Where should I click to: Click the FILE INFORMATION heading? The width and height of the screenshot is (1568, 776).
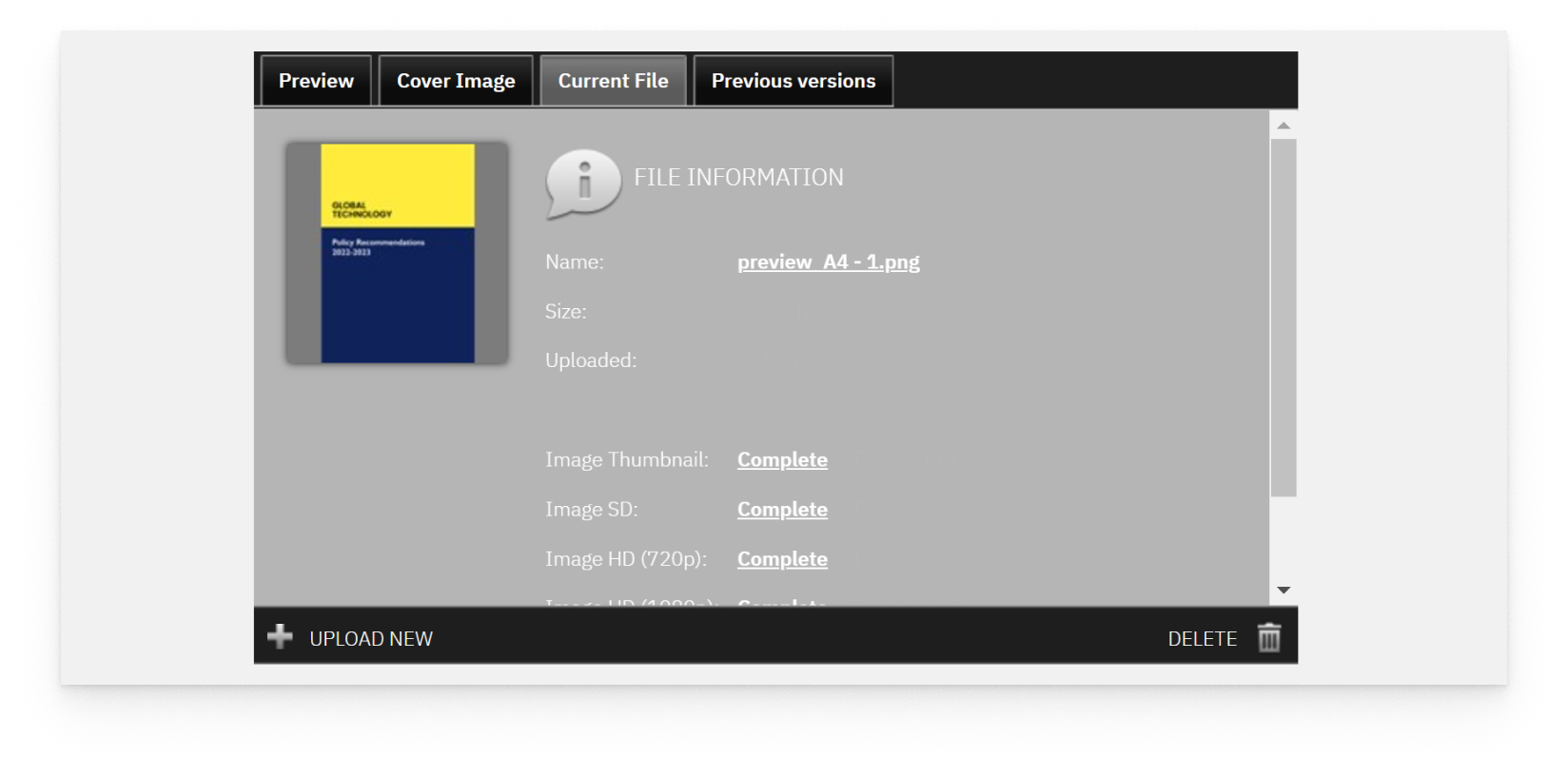coord(738,177)
